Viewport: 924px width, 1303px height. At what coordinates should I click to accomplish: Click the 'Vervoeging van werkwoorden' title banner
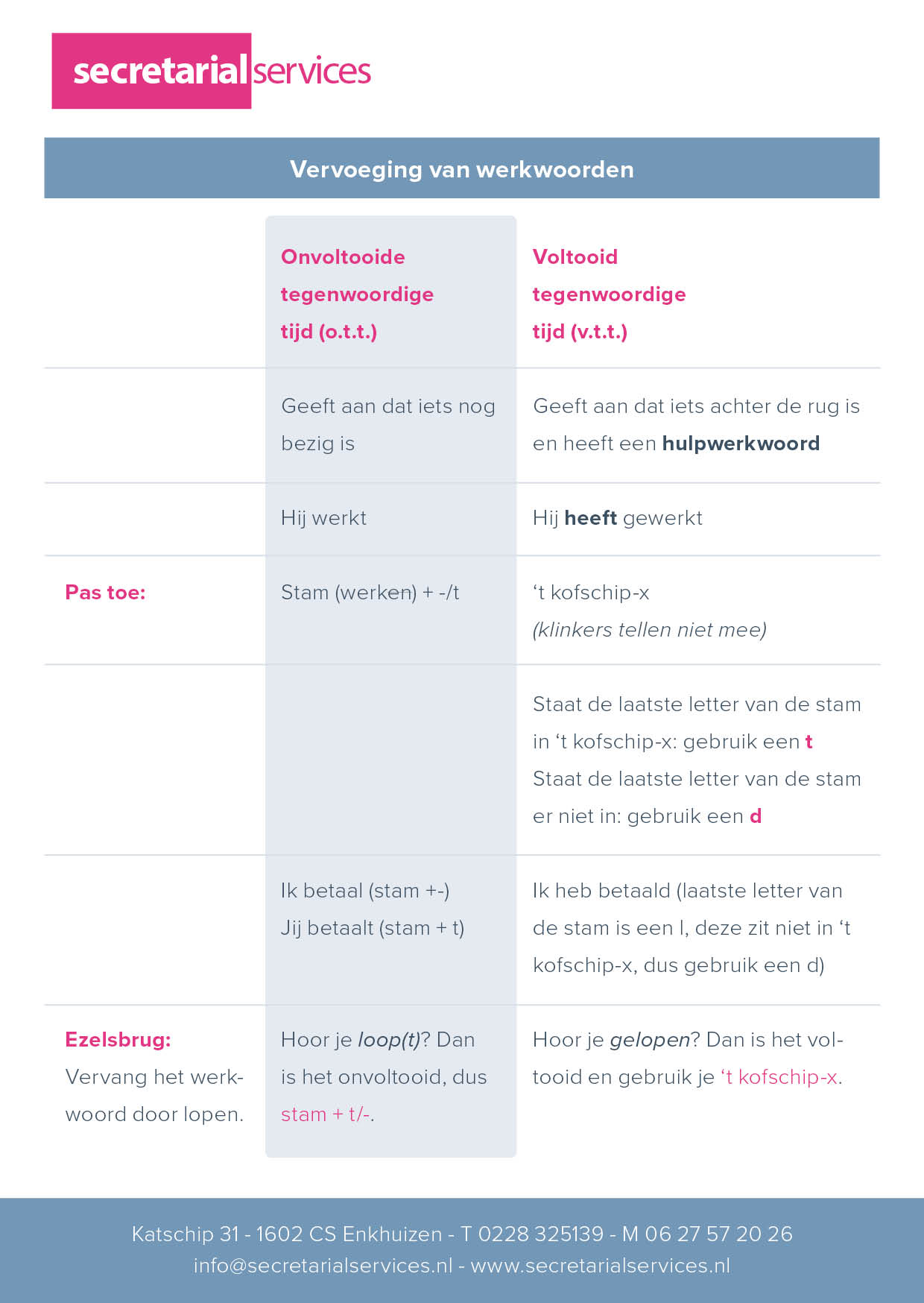coord(461,168)
